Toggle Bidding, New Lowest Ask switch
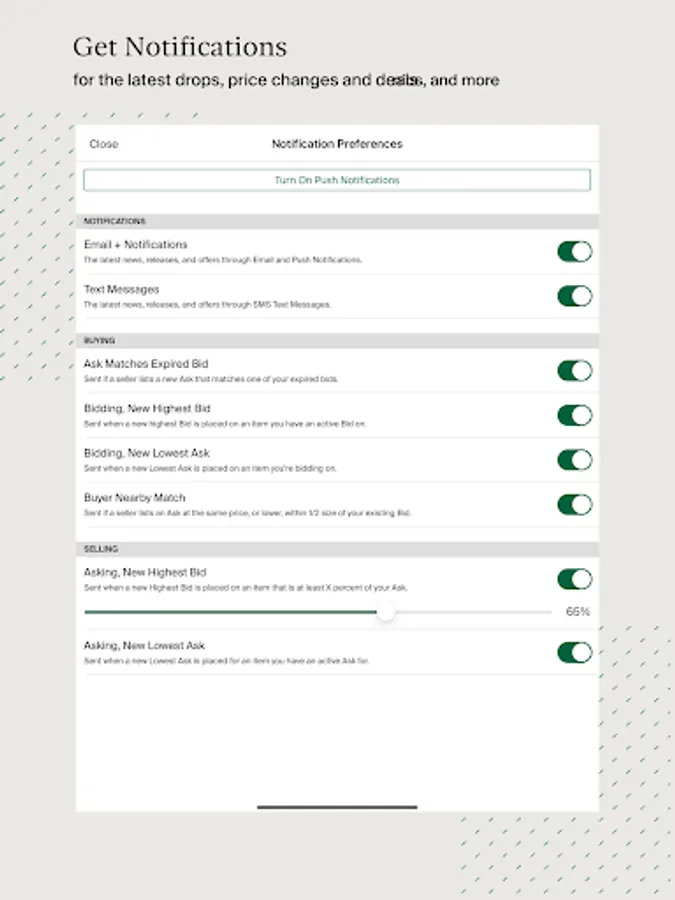Viewport: 675px width, 900px height. [x=575, y=460]
